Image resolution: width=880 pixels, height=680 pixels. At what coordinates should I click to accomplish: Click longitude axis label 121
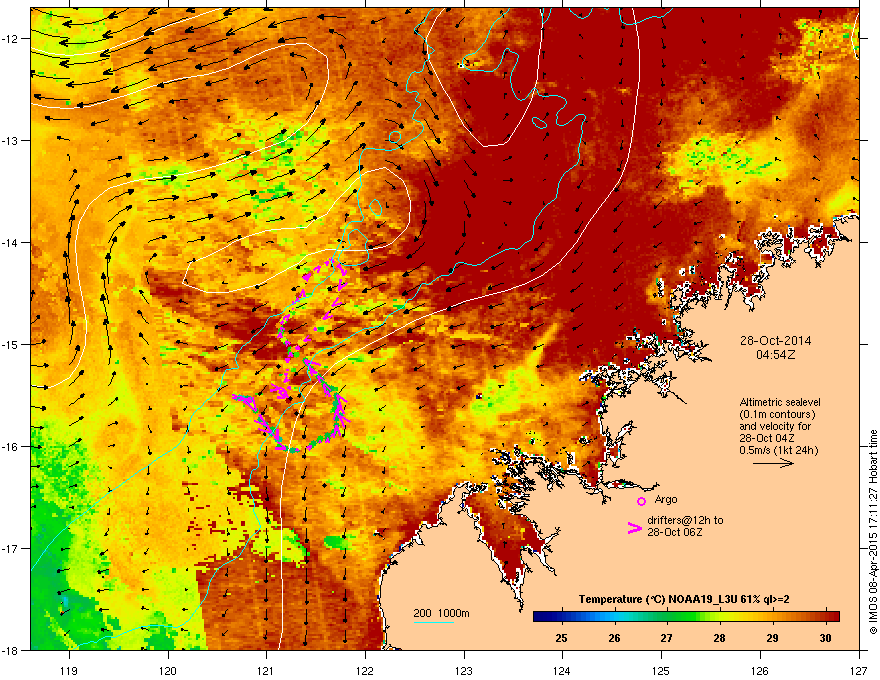[x=266, y=670]
